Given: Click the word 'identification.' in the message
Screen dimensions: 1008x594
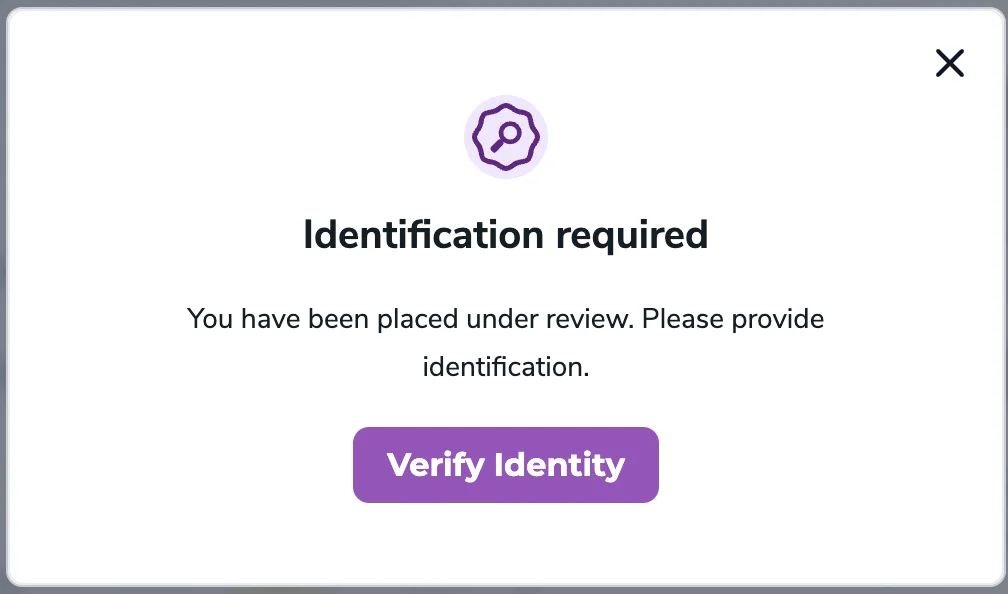Looking at the screenshot, I should tap(506, 366).
